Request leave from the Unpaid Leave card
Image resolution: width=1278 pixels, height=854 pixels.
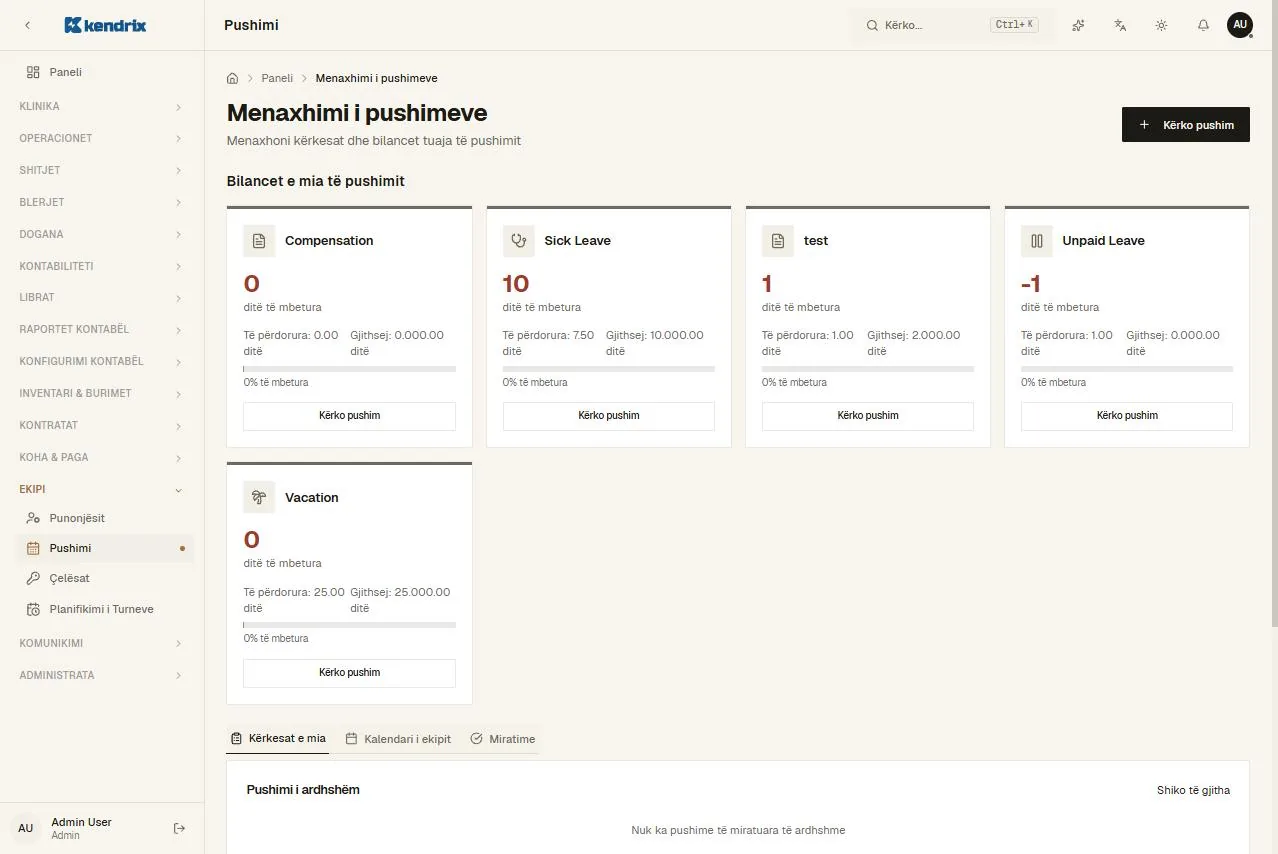click(1127, 416)
